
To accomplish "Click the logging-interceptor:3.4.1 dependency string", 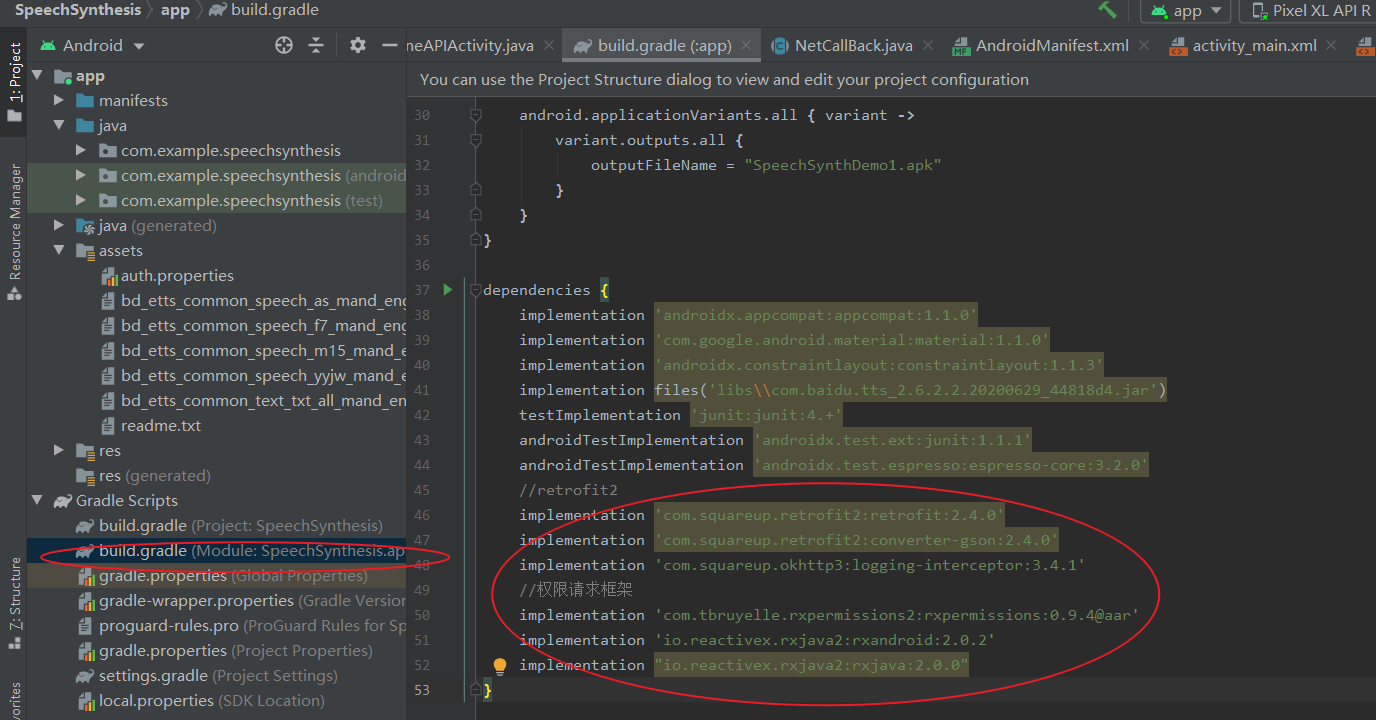I will (x=870, y=565).
